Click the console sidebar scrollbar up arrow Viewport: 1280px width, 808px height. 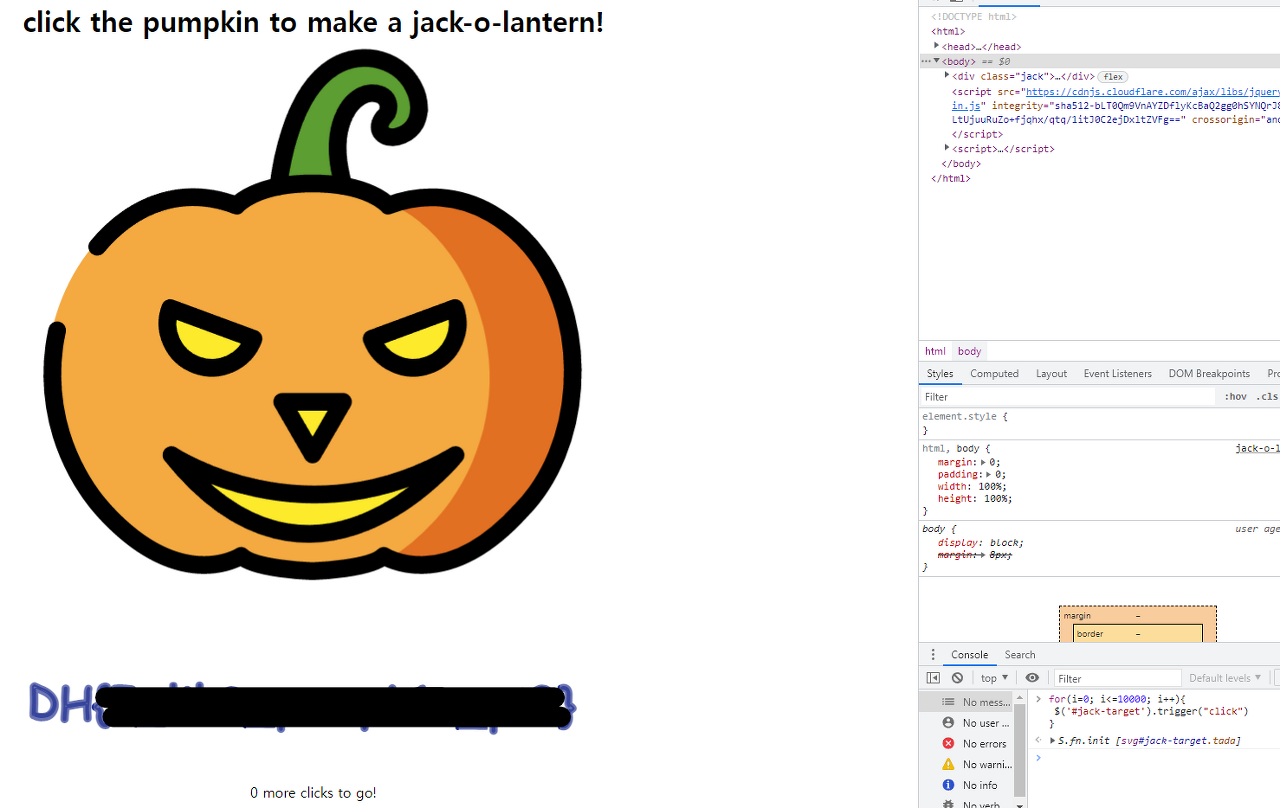(1020, 698)
